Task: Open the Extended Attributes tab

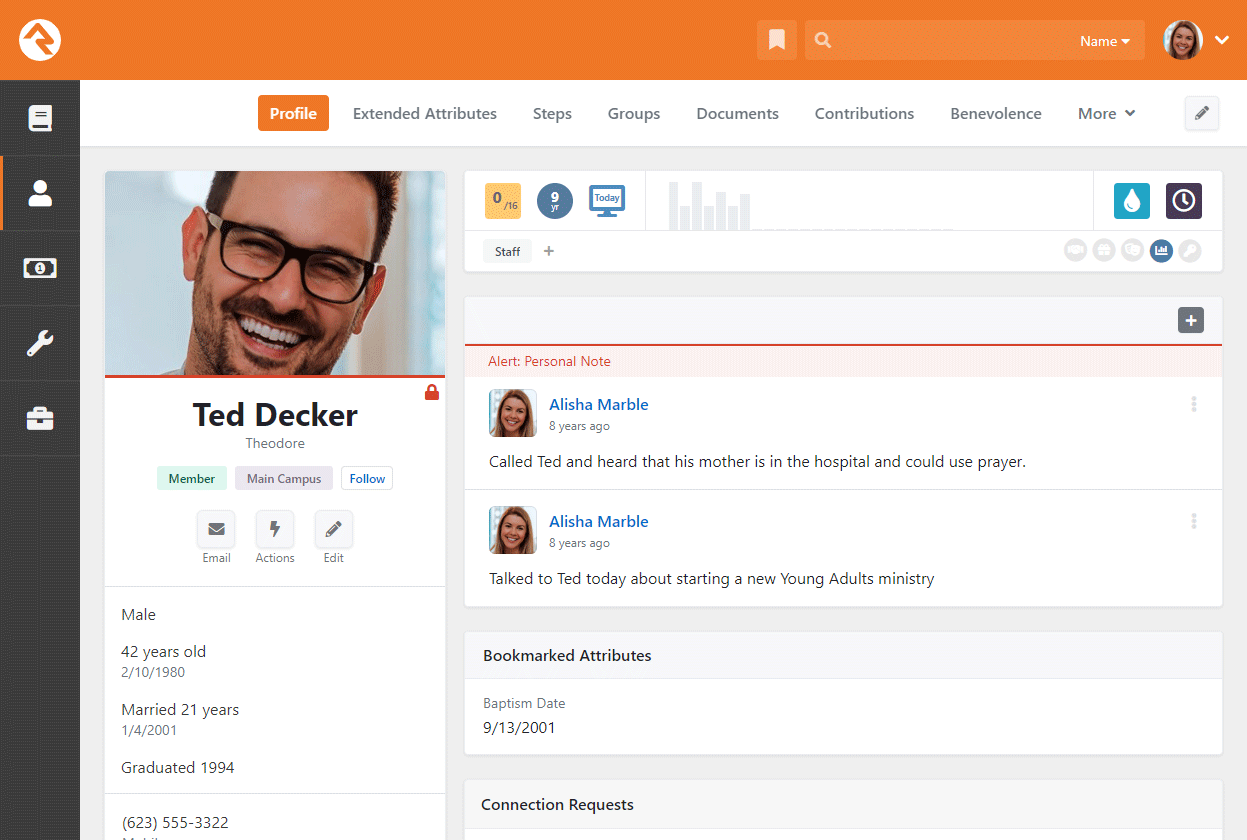Action: pos(424,113)
